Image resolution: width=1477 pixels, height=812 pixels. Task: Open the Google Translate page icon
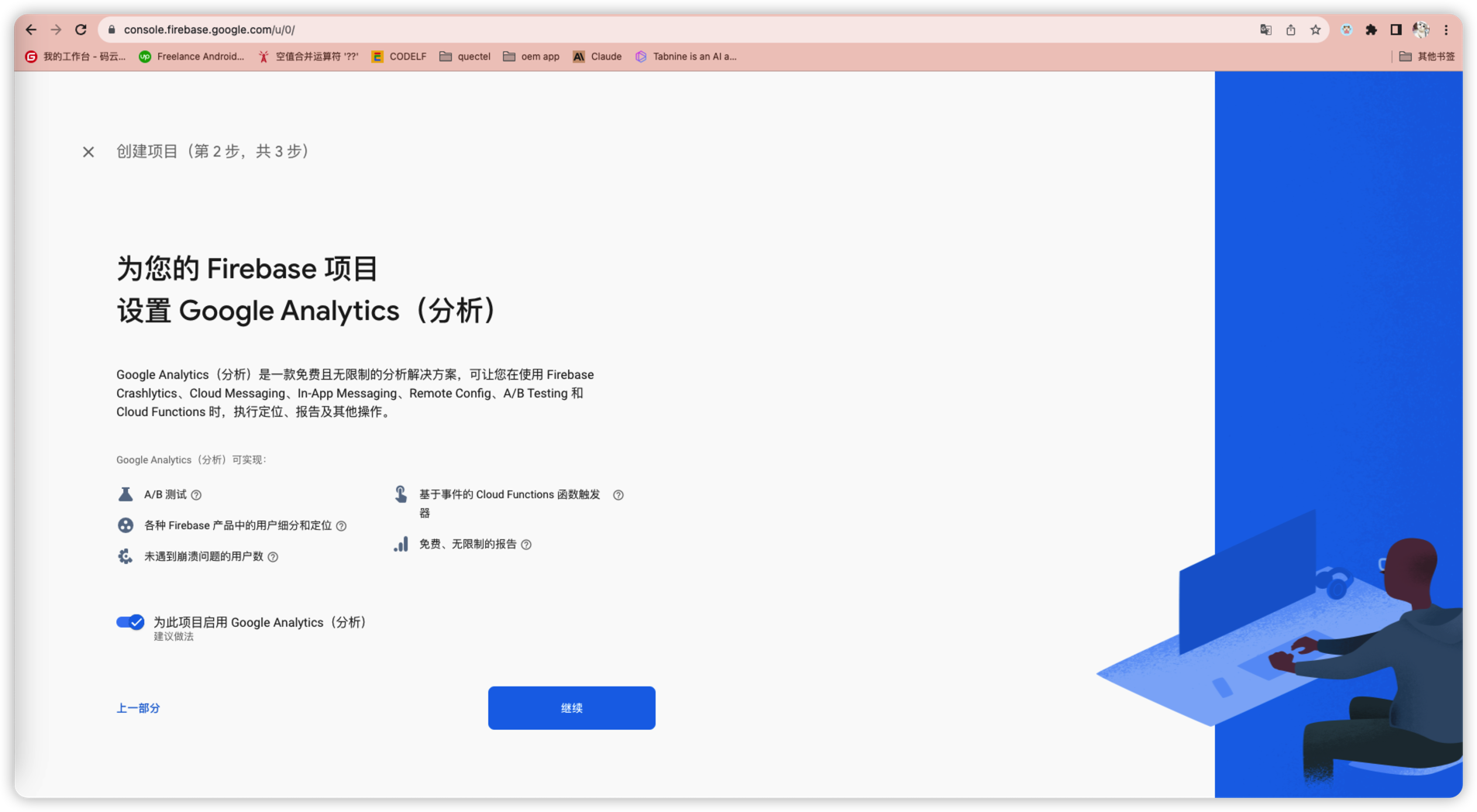(1265, 29)
